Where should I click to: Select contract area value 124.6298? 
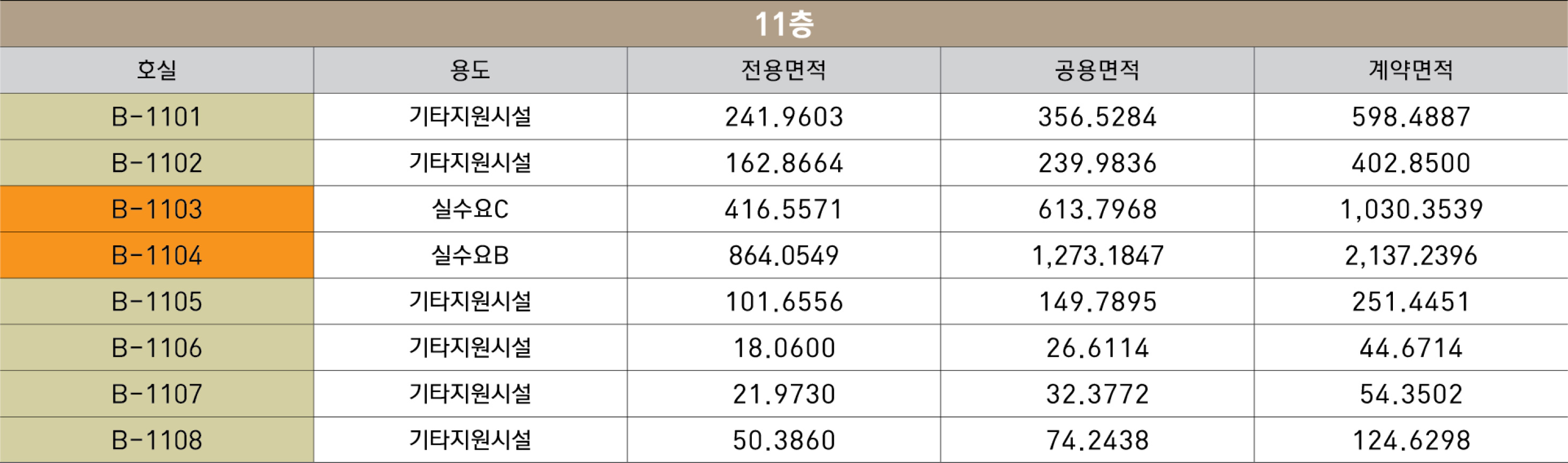(1411, 440)
